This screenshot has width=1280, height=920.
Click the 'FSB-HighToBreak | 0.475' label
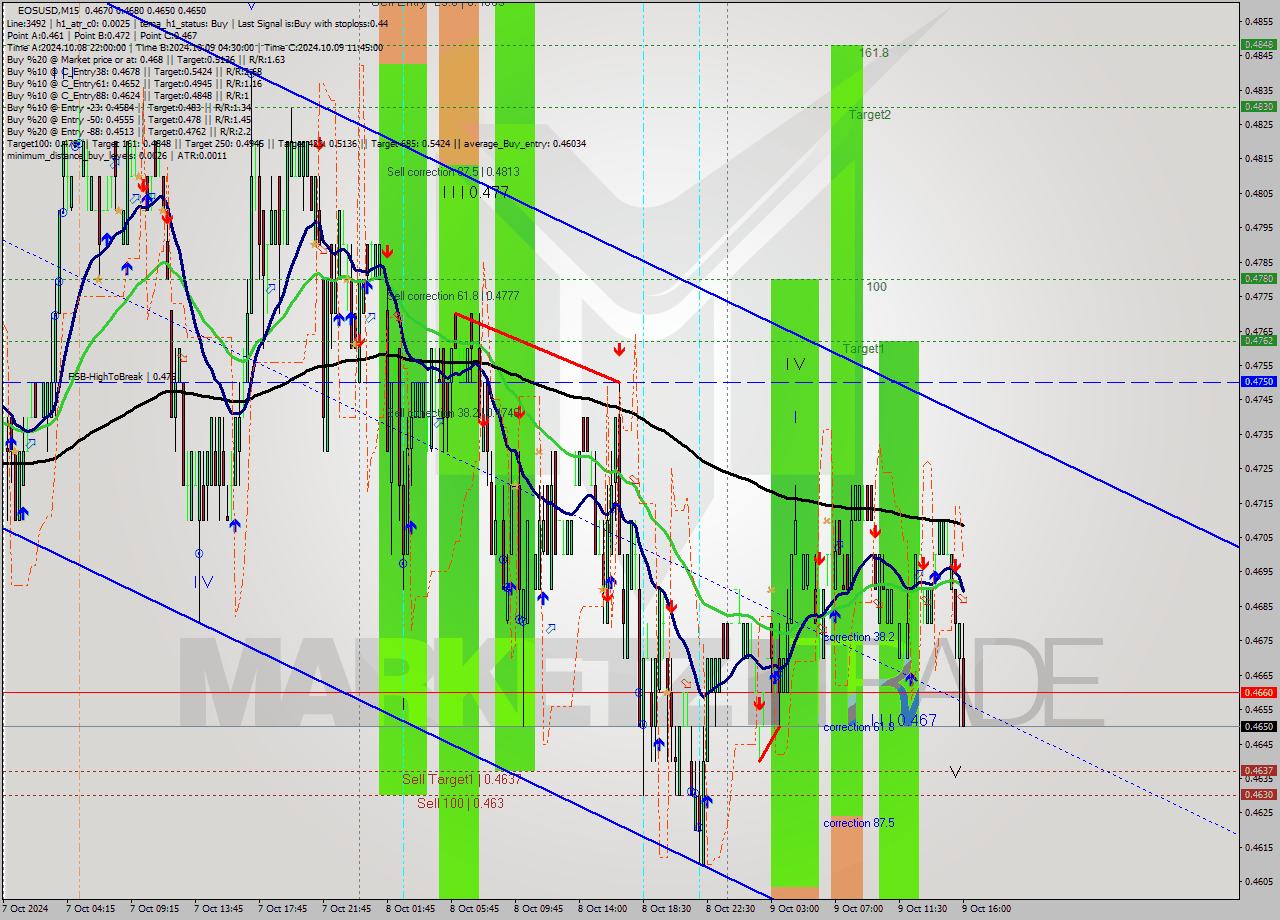(122, 377)
